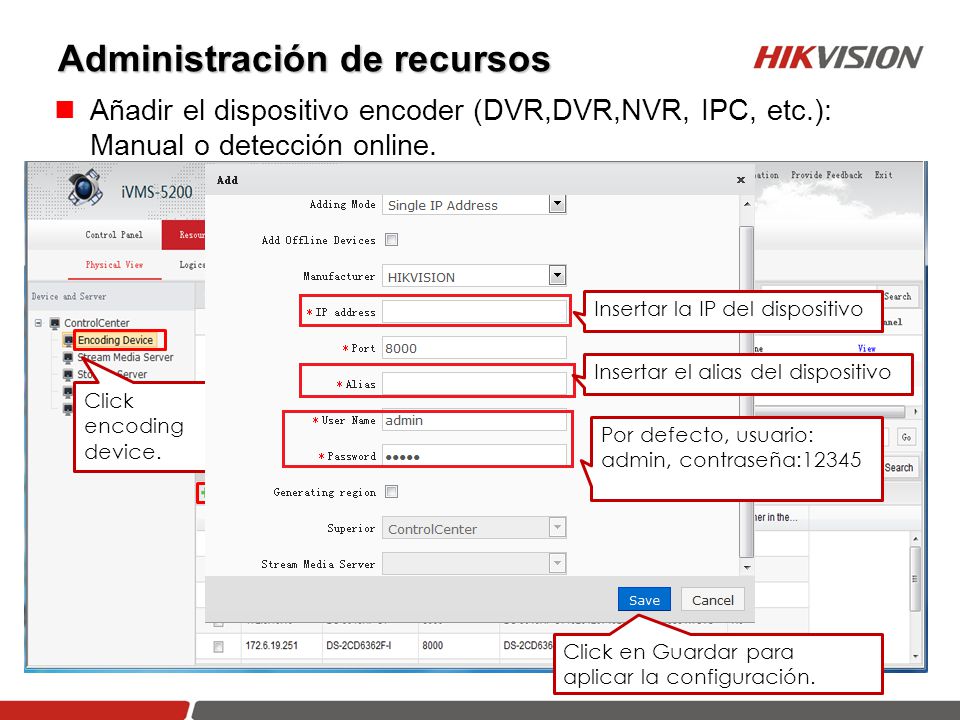Screen dimensions: 960x720
Task: Open Provide Feedback menu item
Action: tap(827, 175)
